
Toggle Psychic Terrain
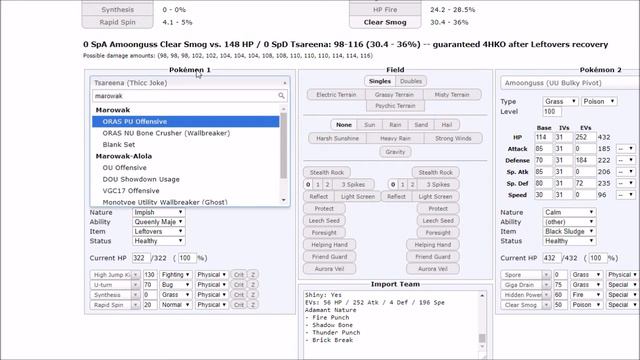[395, 106]
